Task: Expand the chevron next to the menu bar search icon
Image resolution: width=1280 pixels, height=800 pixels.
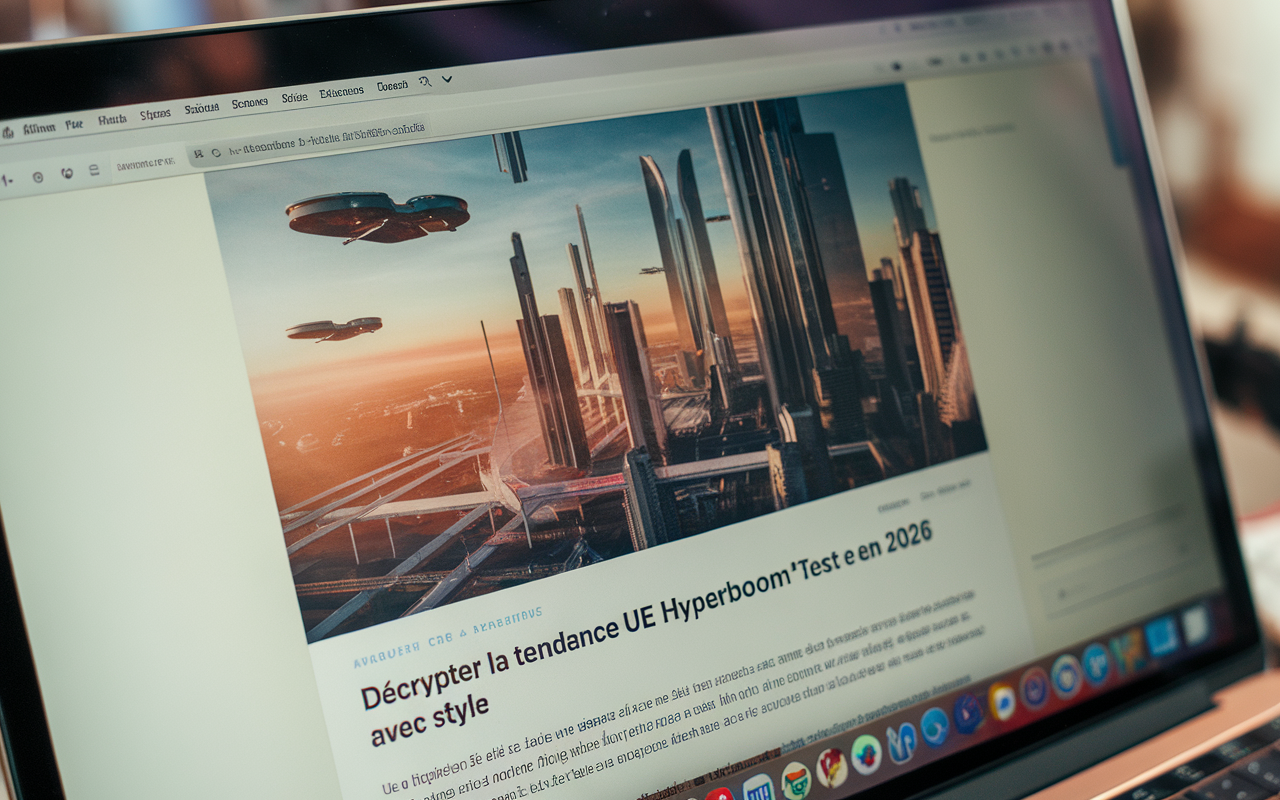Action: 447,78
